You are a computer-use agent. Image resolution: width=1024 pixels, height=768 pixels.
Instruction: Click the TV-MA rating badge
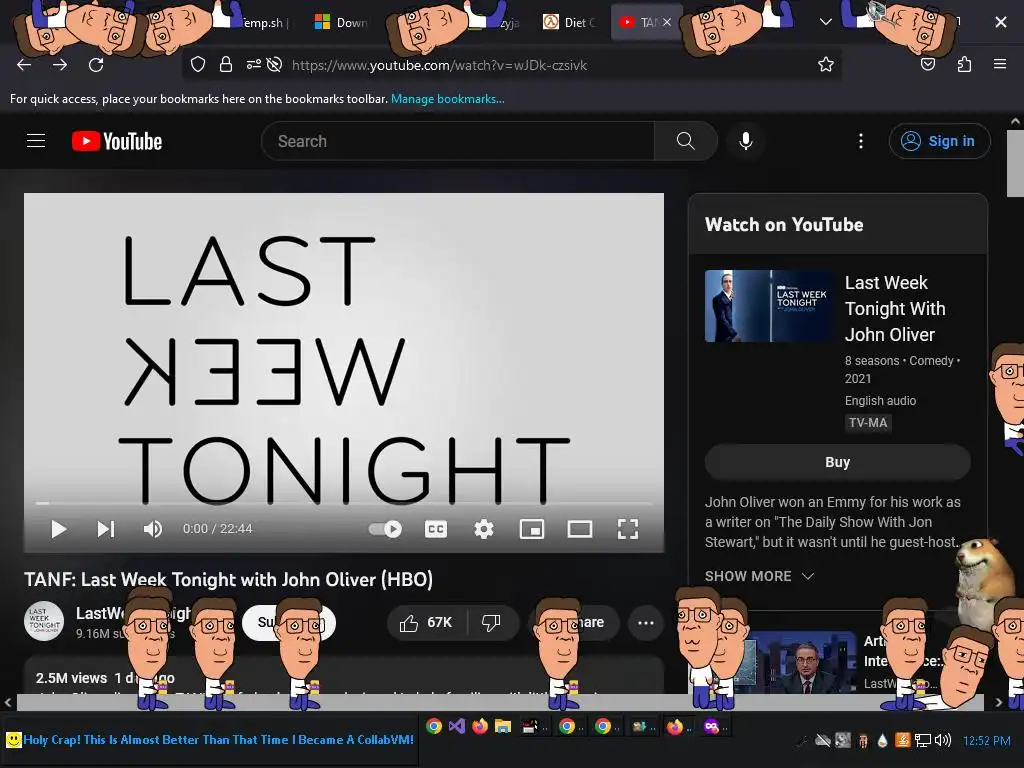(x=868, y=423)
